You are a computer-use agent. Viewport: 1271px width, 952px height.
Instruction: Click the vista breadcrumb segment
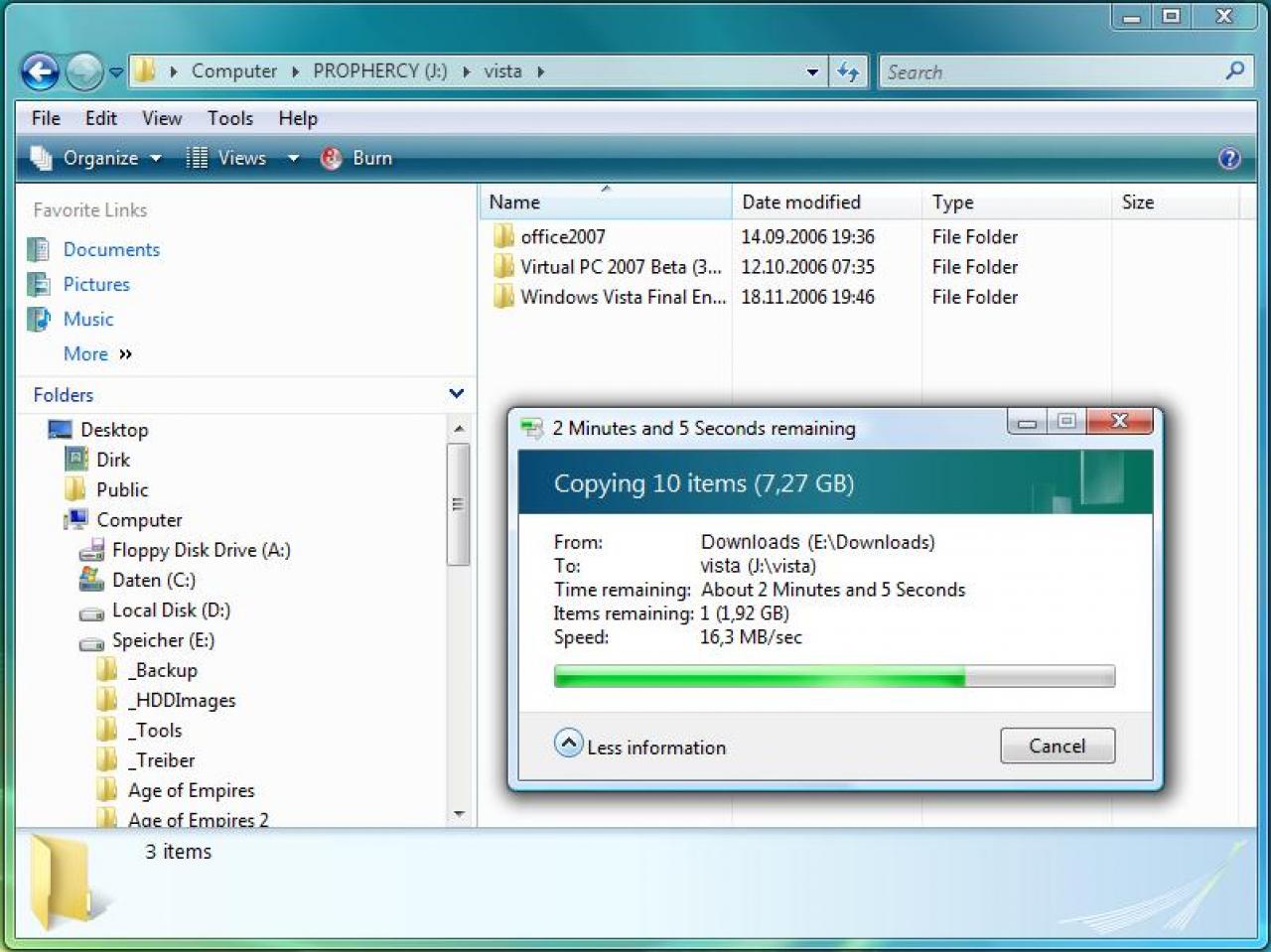[502, 70]
